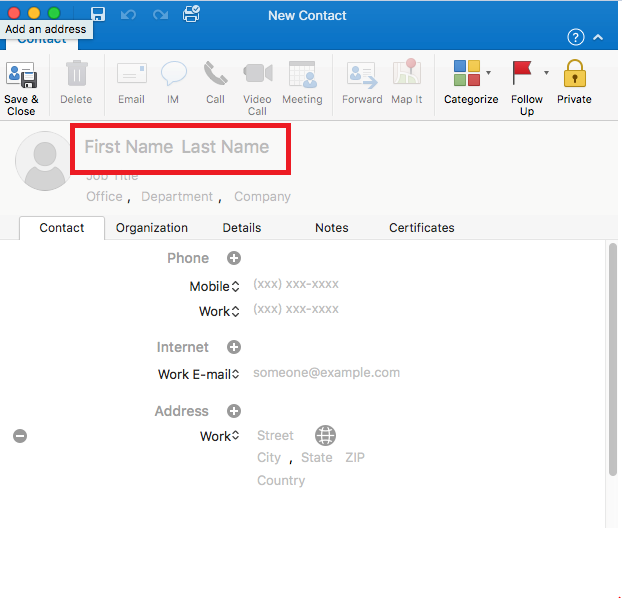Image resolution: width=622 pixels, height=598 pixels.
Task: Click the Email envelope icon
Action: pos(132,73)
